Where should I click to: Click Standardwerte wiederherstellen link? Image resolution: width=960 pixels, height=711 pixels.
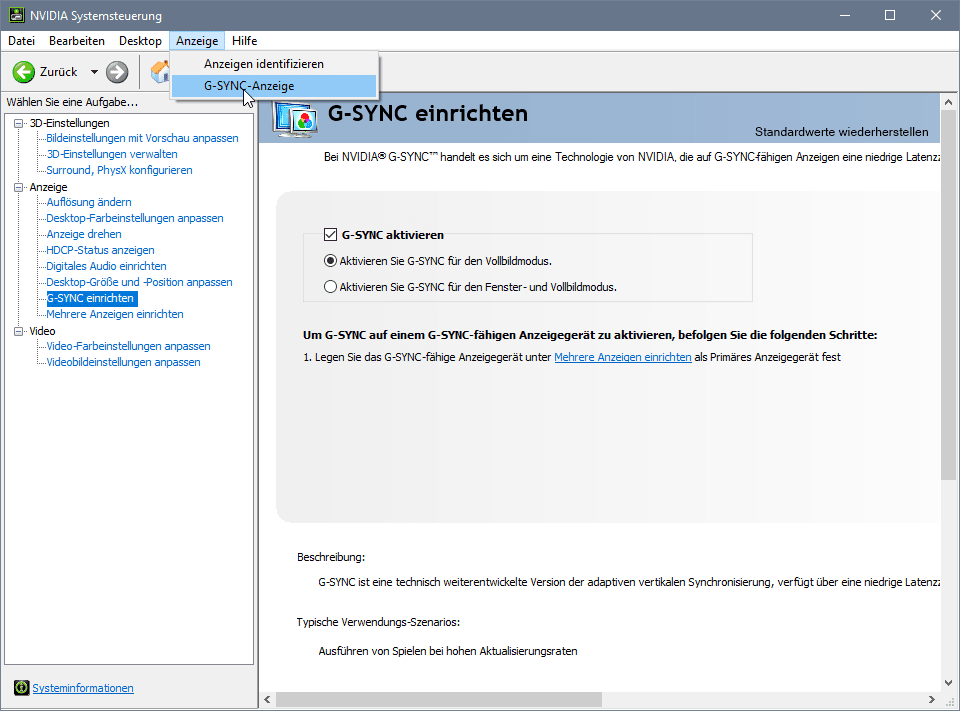[841, 132]
